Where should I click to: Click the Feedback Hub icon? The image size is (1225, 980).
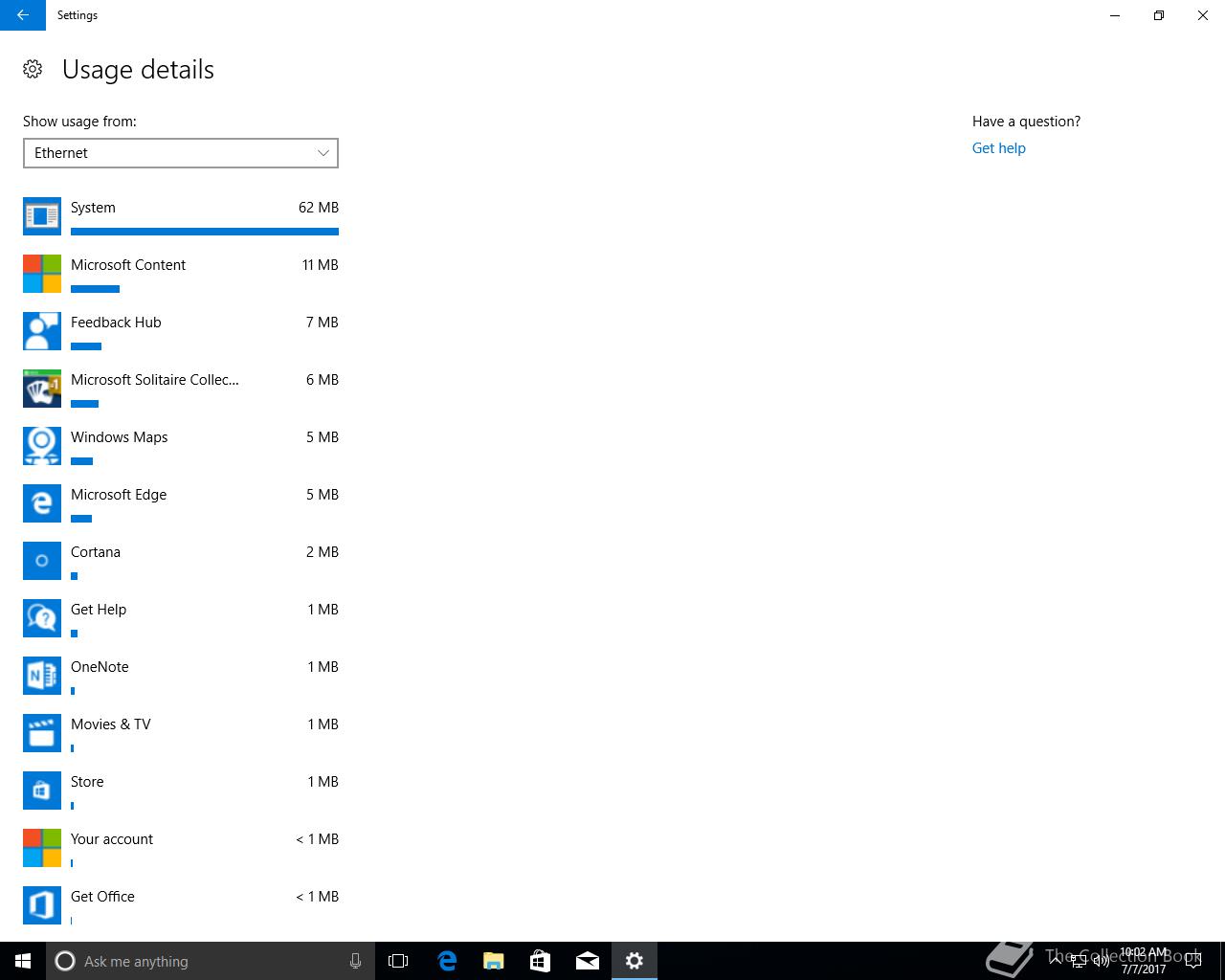click(x=42, y=331)
